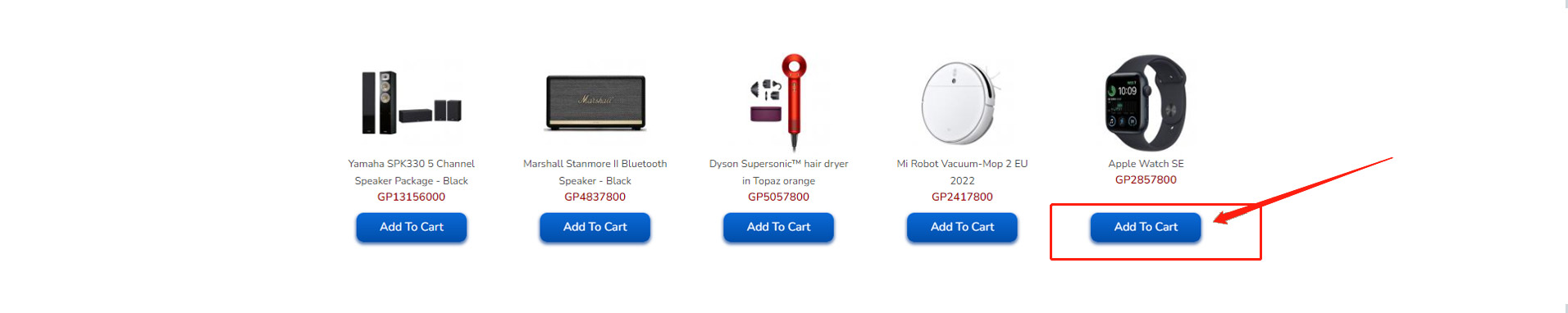Open Apple Watch SE product title
The image size is (1568, 313).
[1146, 164]
